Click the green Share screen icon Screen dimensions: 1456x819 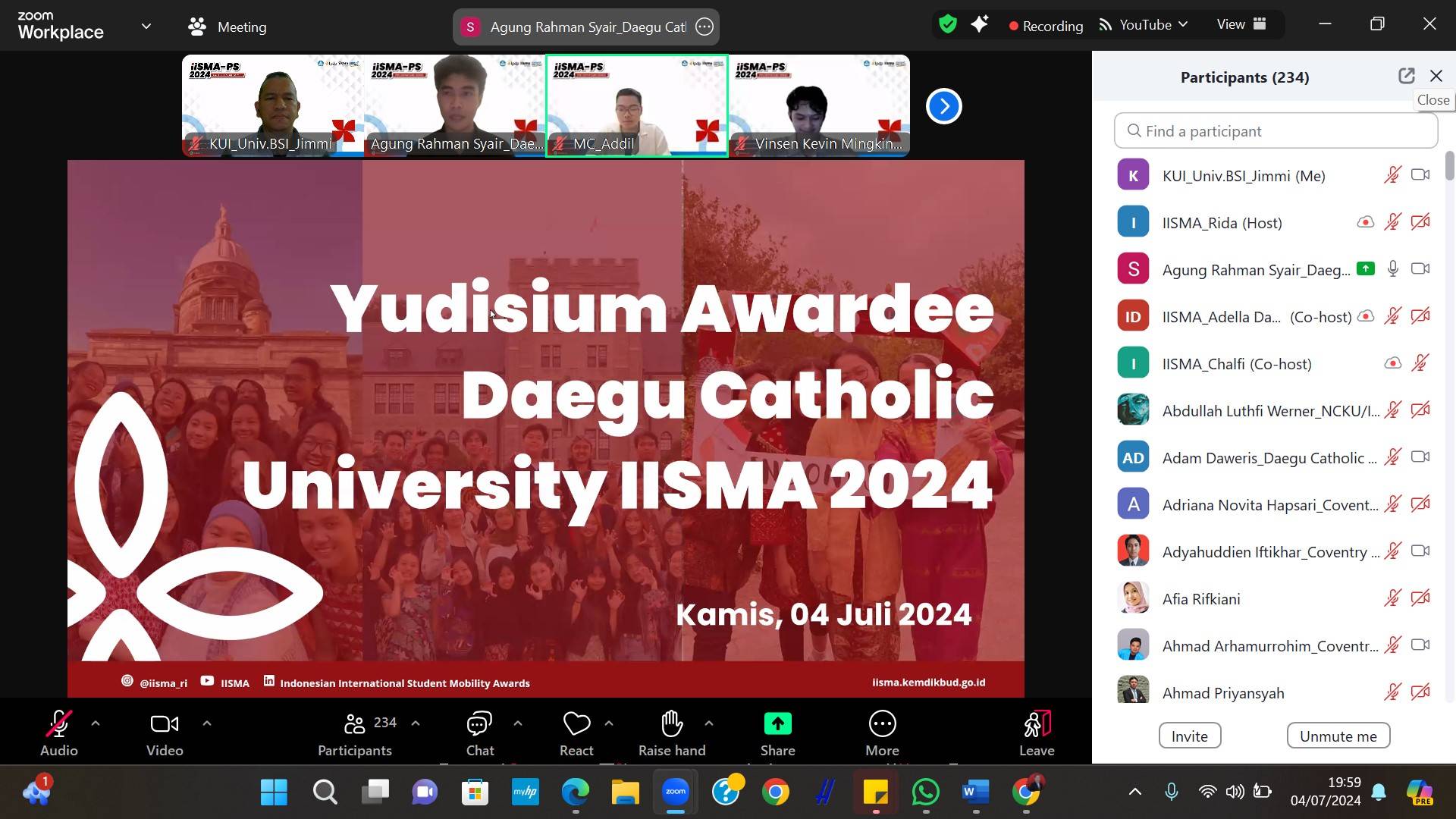[x=777, y=725]
